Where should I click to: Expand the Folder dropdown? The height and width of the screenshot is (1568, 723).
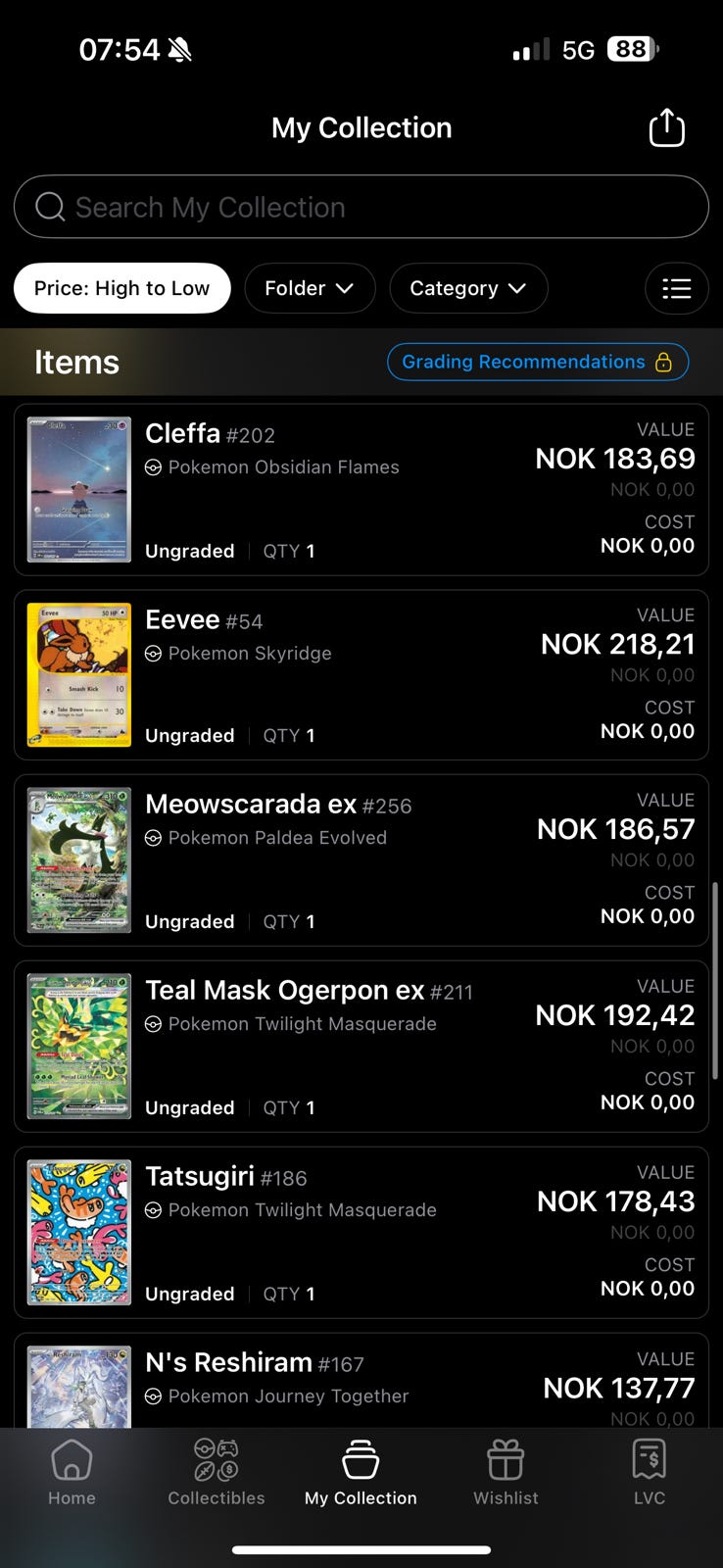tap(310, 288)
